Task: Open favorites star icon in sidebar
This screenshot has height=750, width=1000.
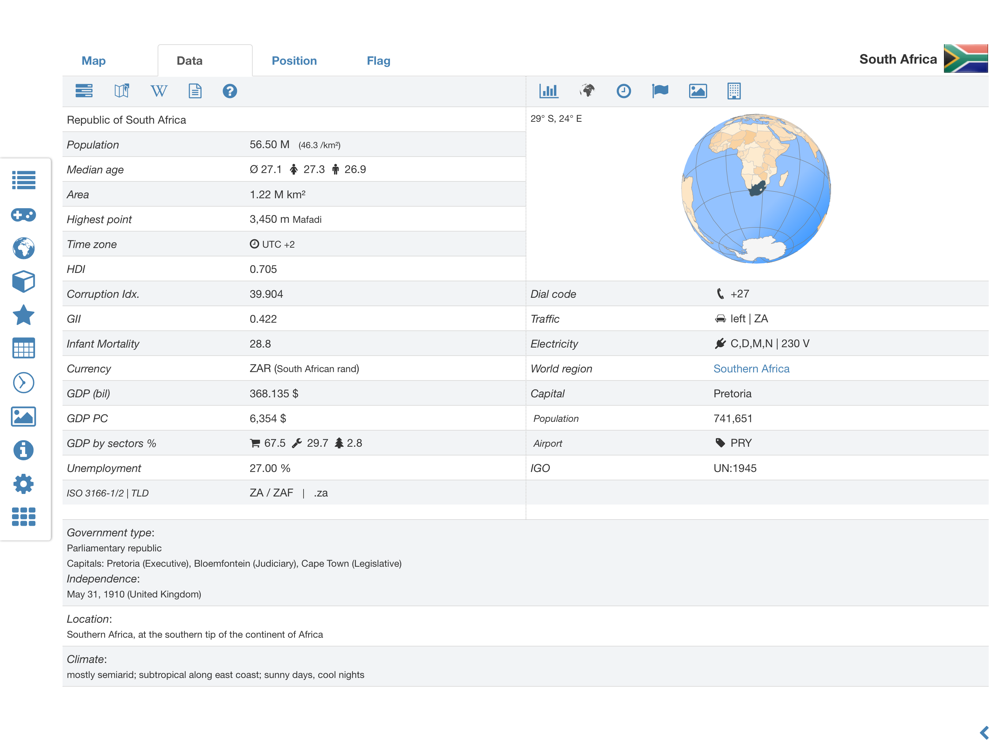Action: coord(24,315)
